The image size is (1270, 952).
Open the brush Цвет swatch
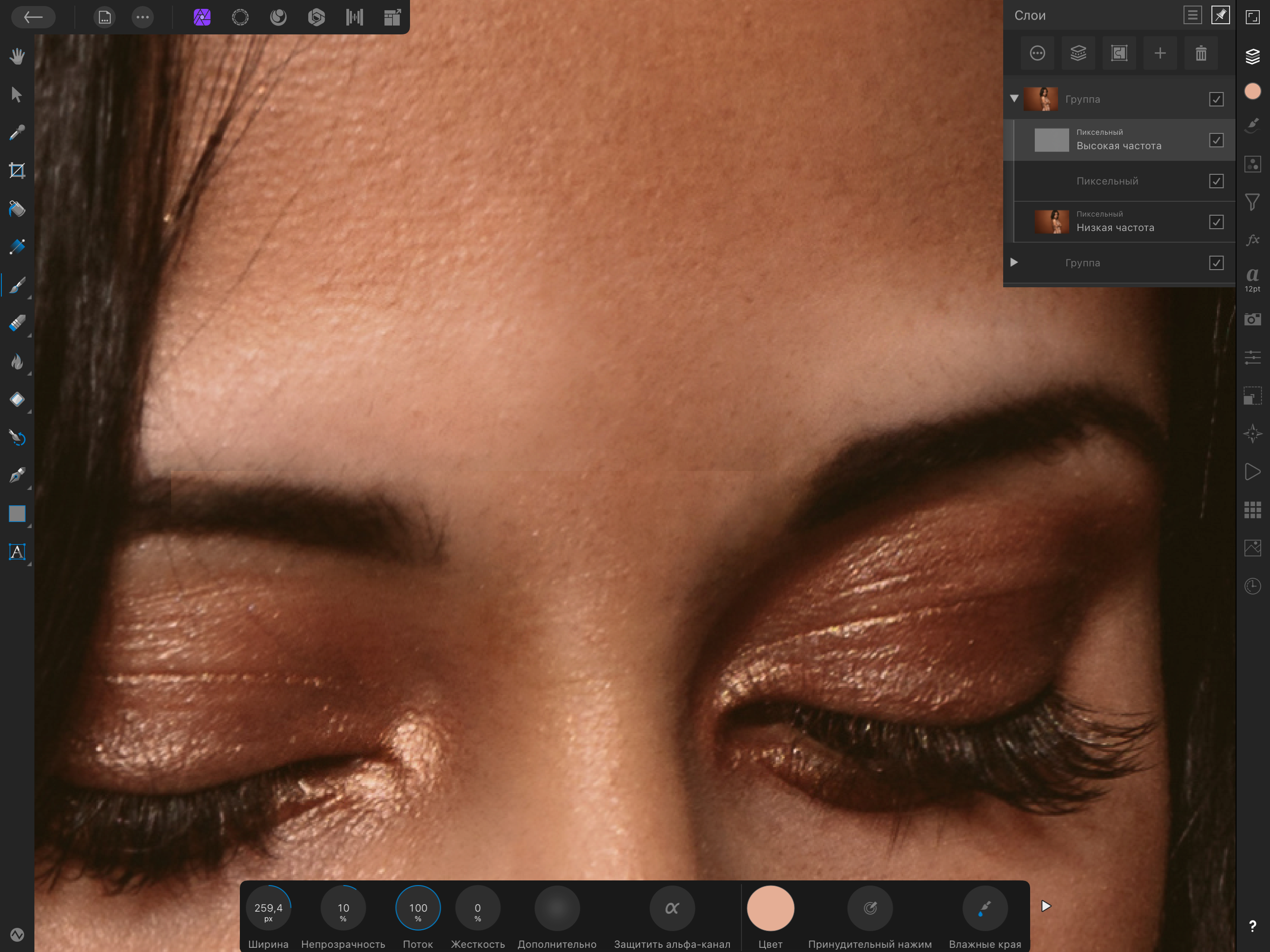coord(770,908)
